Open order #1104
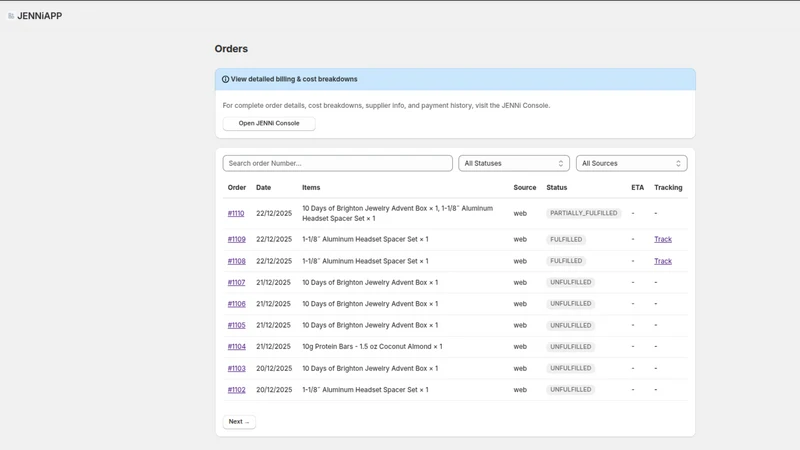The height and width of the screenshot is (450, 800). 236,347
